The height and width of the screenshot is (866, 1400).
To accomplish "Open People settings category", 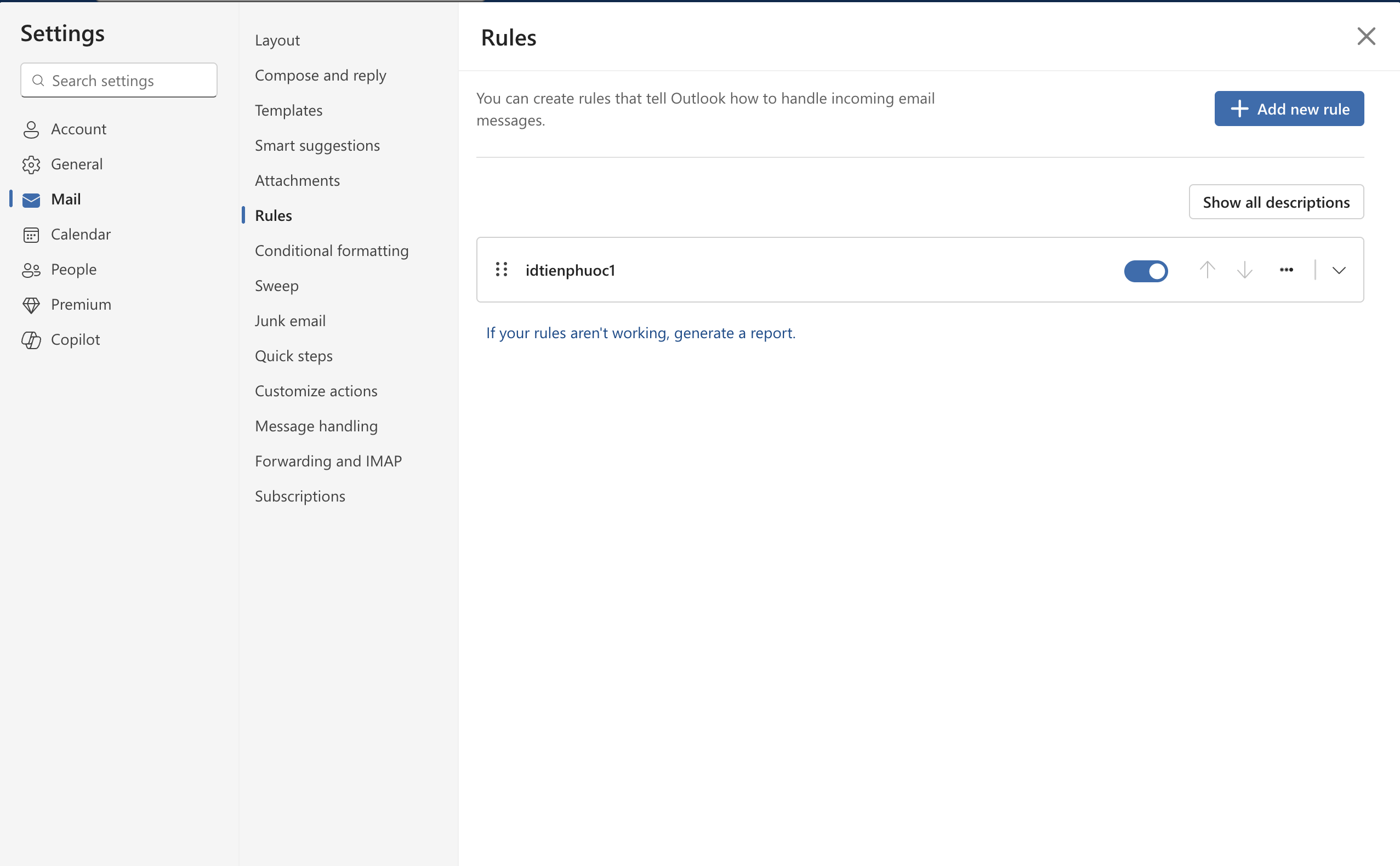I will [74, 270].
